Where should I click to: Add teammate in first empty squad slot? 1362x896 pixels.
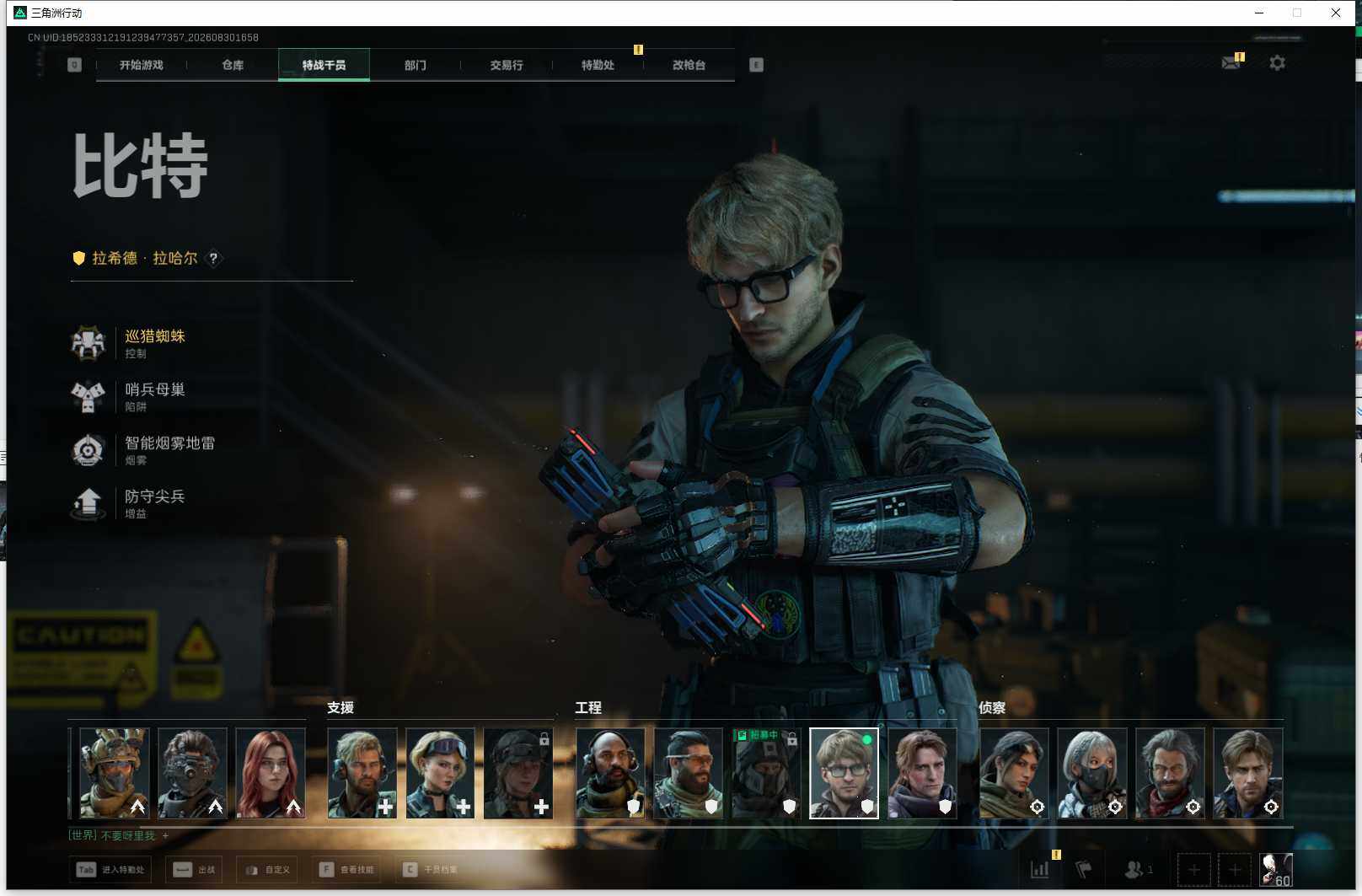click(x=1193, y=869)
